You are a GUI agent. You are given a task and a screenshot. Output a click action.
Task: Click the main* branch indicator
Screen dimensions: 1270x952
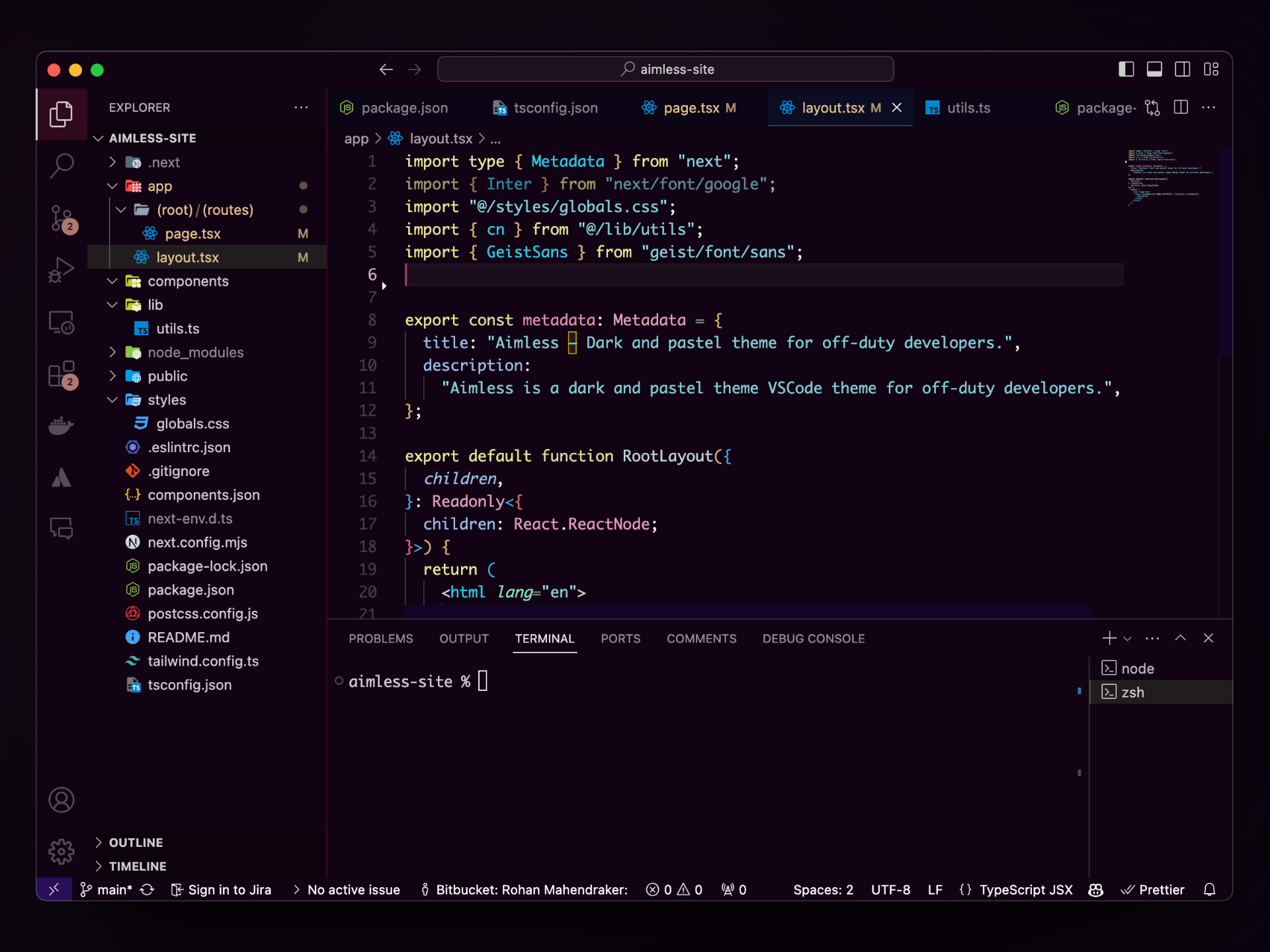[106, 890]
